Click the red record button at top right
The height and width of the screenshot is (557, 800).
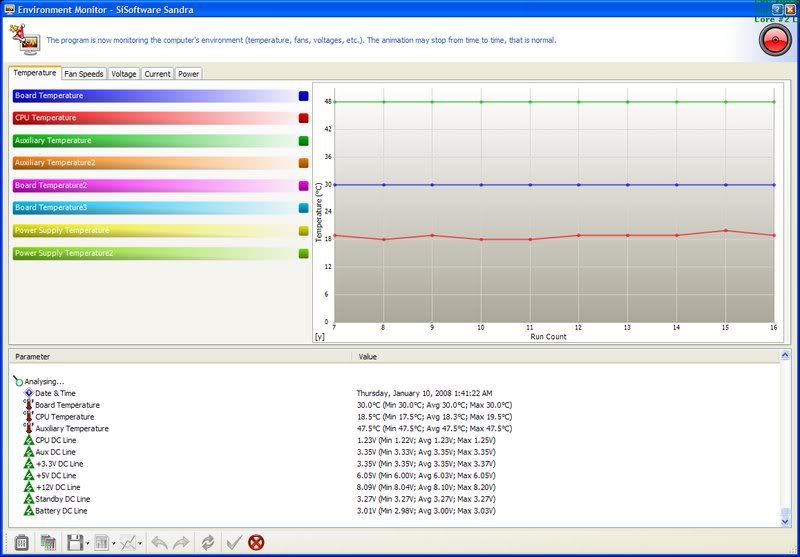(x=775, y=40)
